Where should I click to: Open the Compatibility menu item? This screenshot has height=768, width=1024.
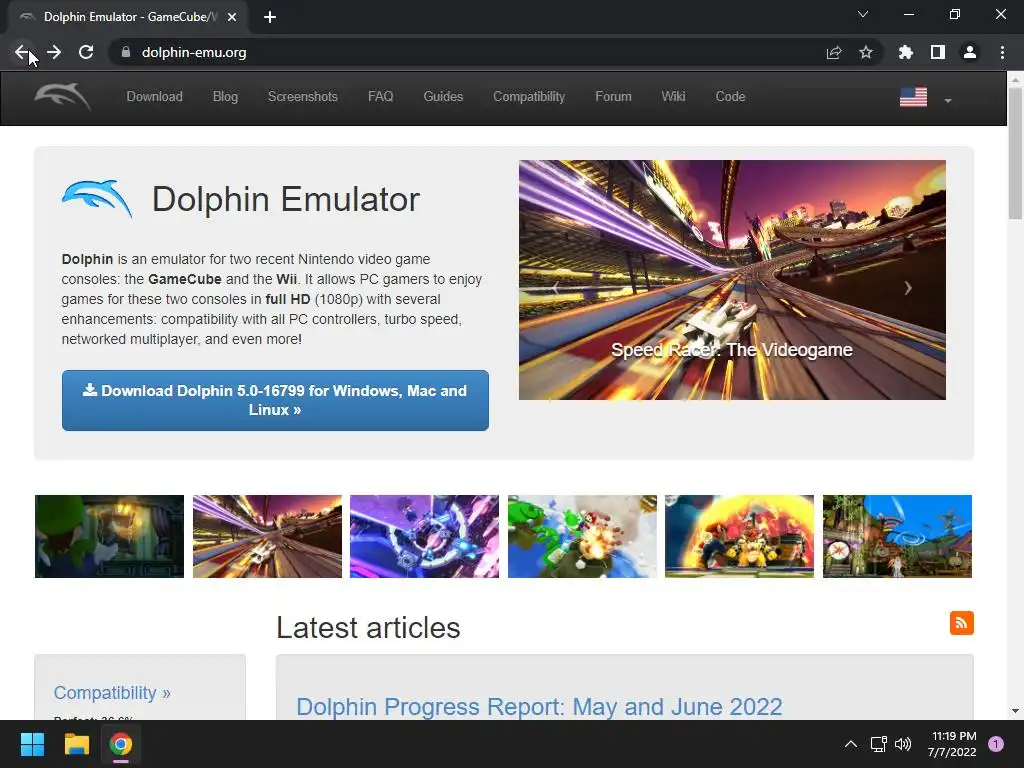click(x=529, y=97)
